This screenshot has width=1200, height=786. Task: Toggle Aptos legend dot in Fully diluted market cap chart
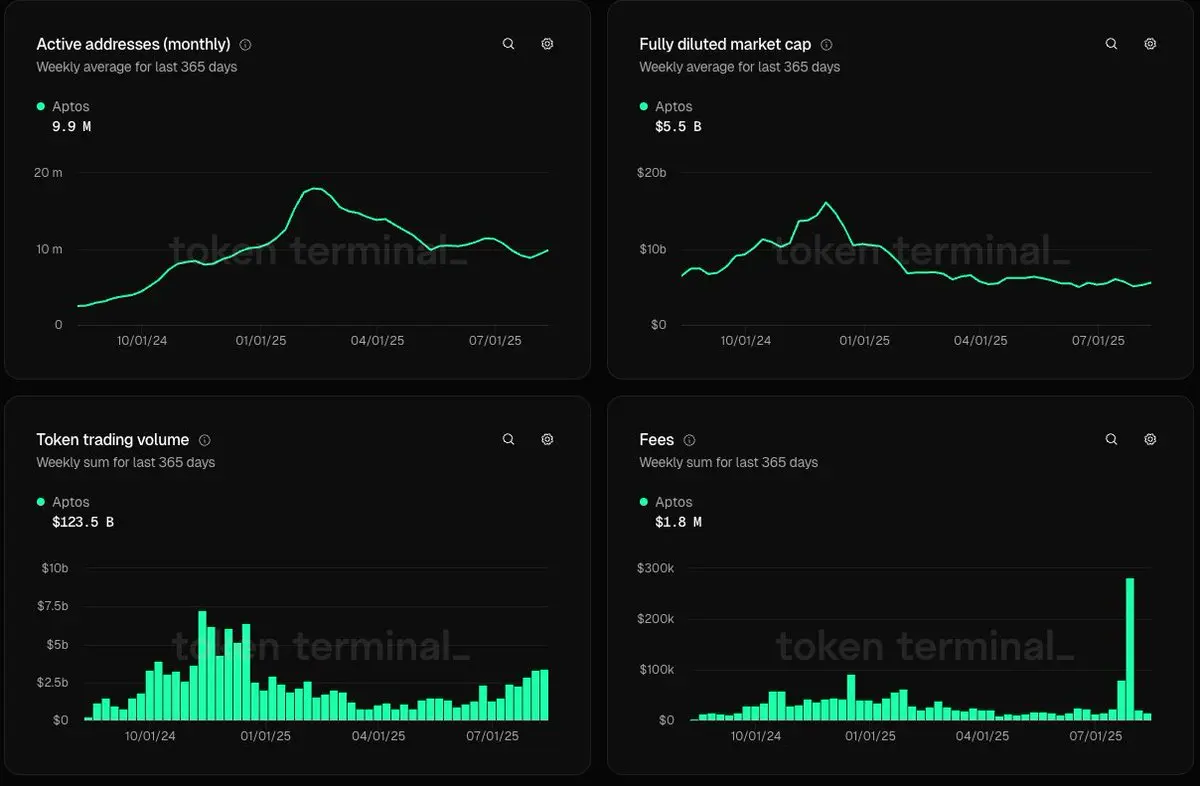point(644,106)
